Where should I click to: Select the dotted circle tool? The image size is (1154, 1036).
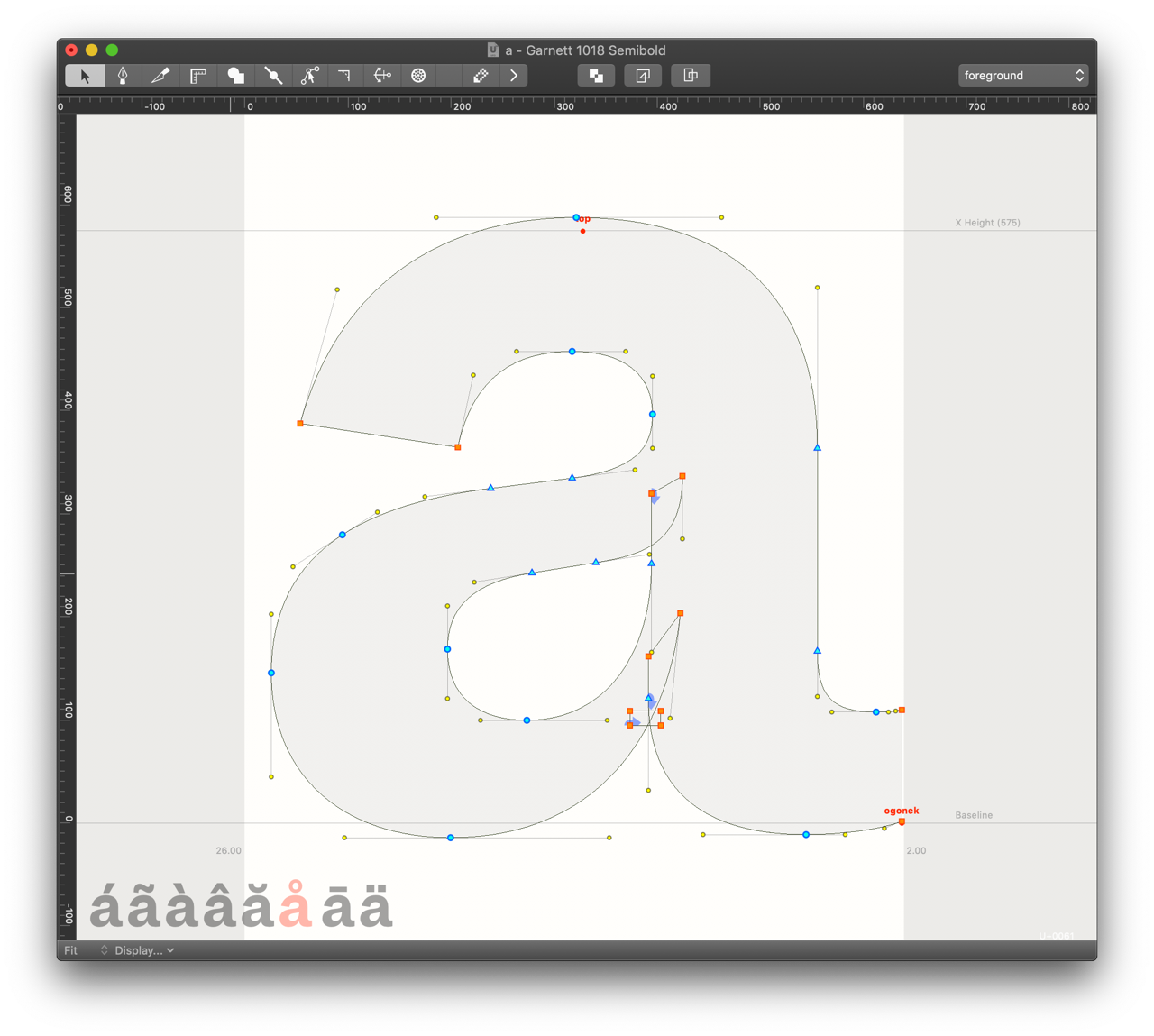pyautogui.click(x=418, y=76)
